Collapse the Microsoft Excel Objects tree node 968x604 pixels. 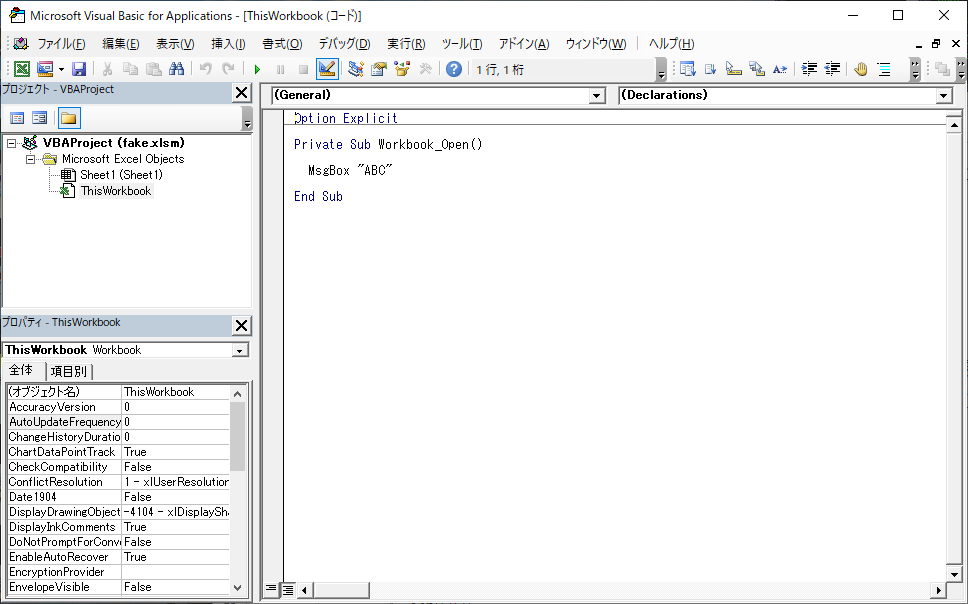coord(30,159)
